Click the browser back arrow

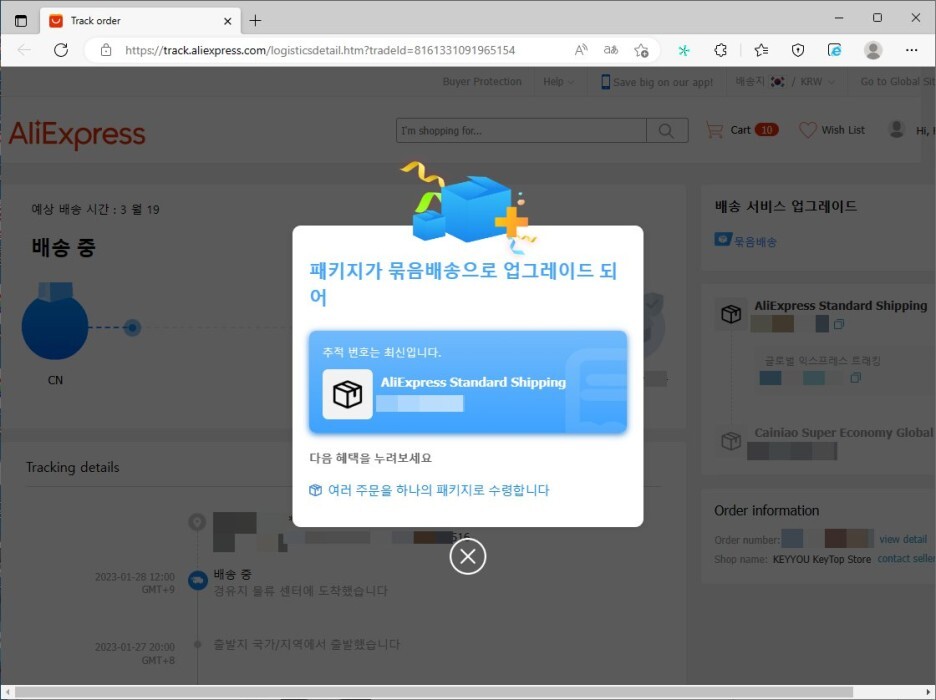[24, 50]
